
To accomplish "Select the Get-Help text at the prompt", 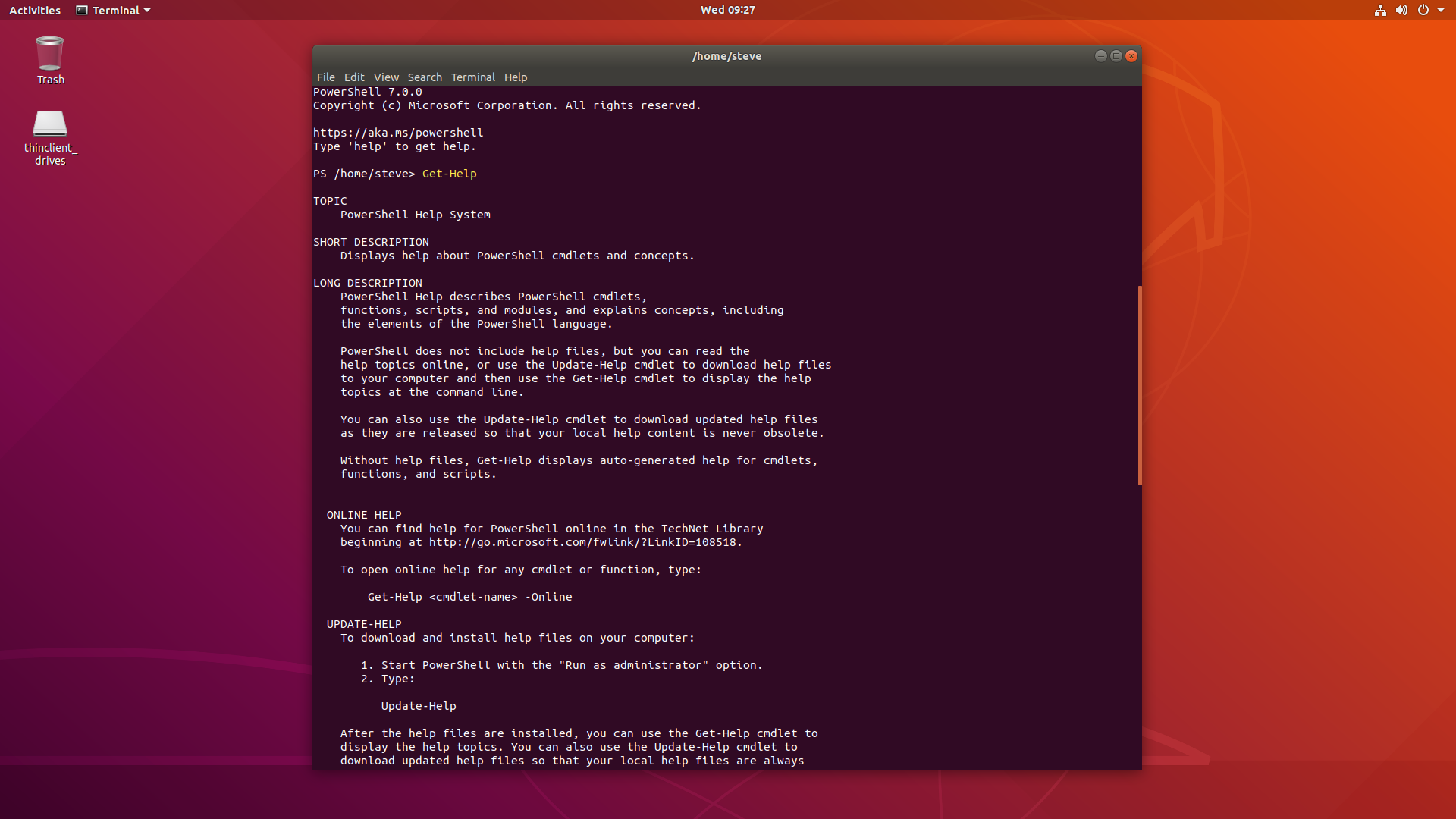I will 448,174.
